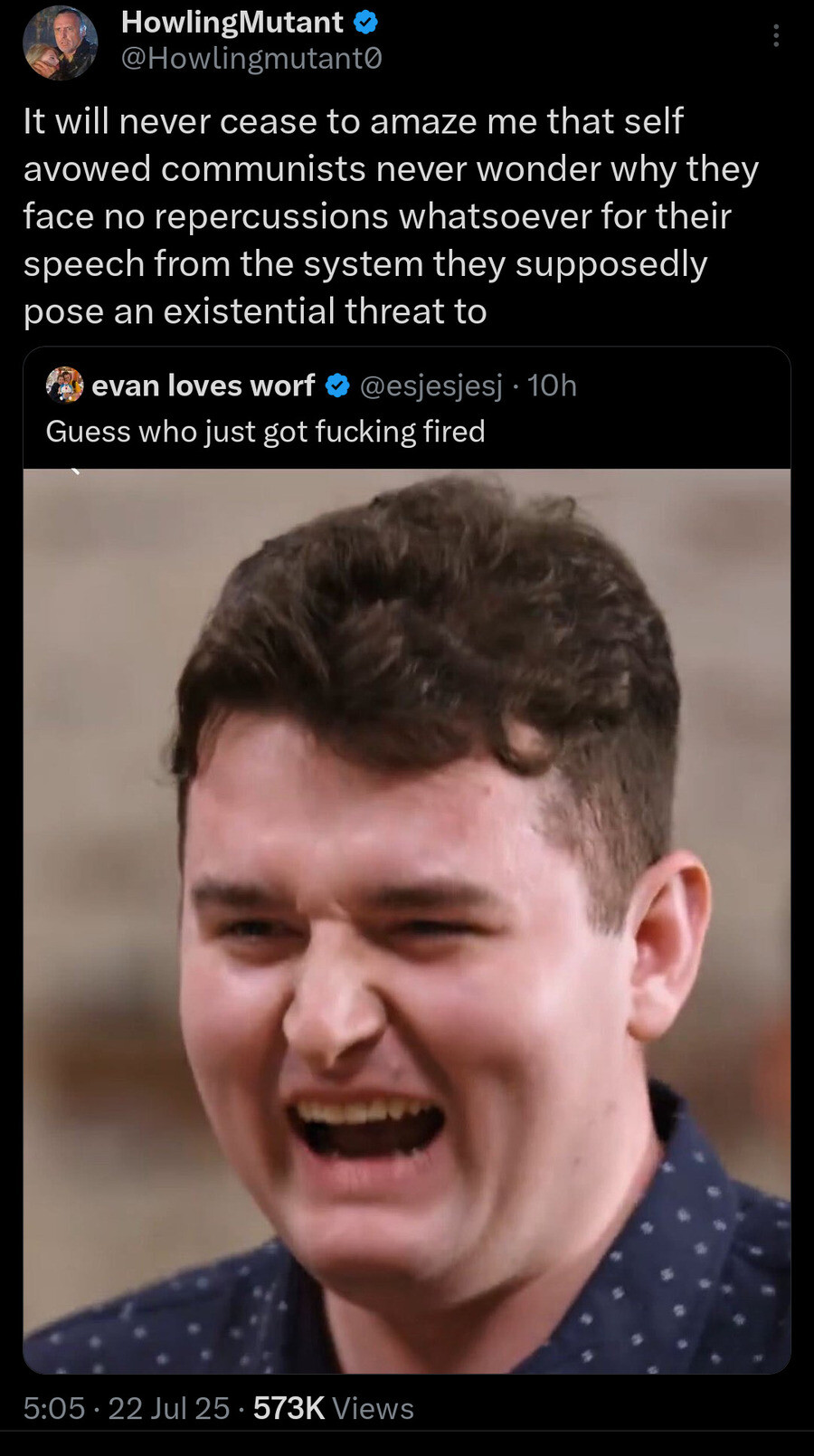Tap evan loves worf's small avatar
Screen dimensions: 814x1456
(64, 385)
